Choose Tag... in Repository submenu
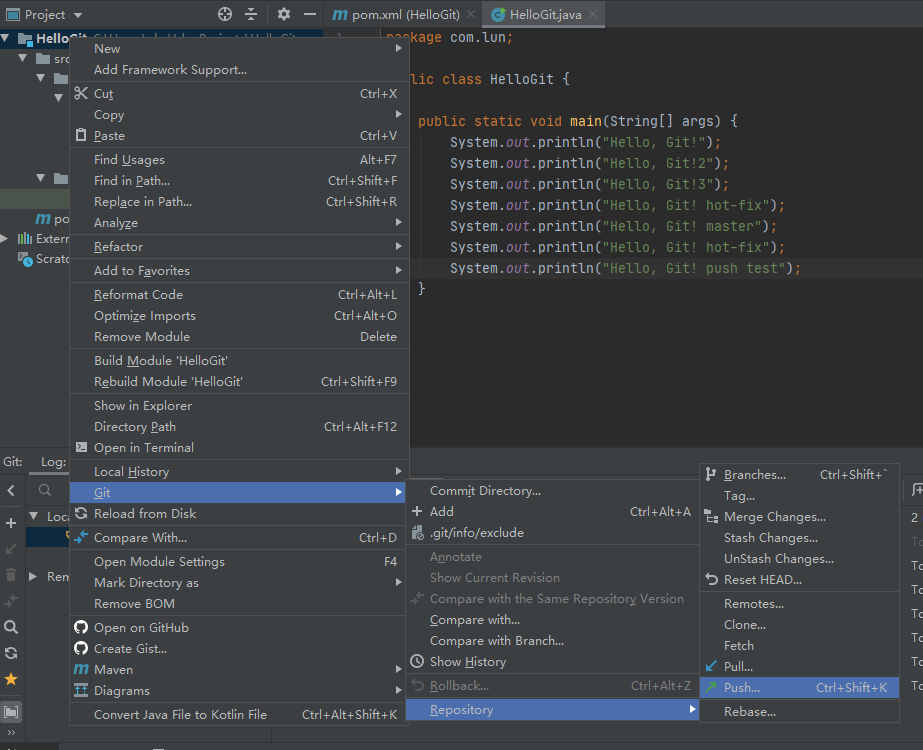 coord(799,496)
